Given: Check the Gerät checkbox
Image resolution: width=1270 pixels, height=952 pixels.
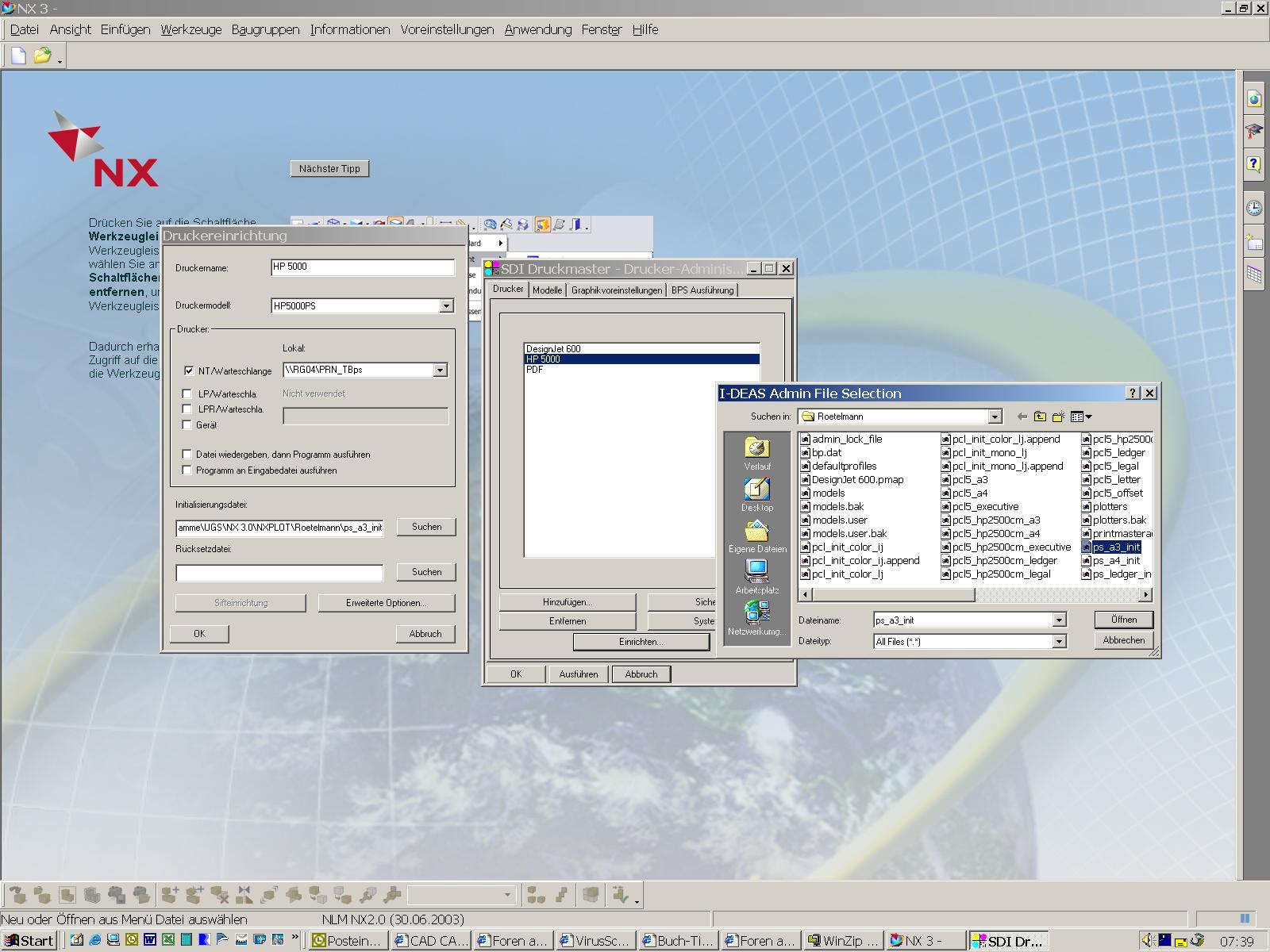Looking at the screenshot, I should coord(187,424).
